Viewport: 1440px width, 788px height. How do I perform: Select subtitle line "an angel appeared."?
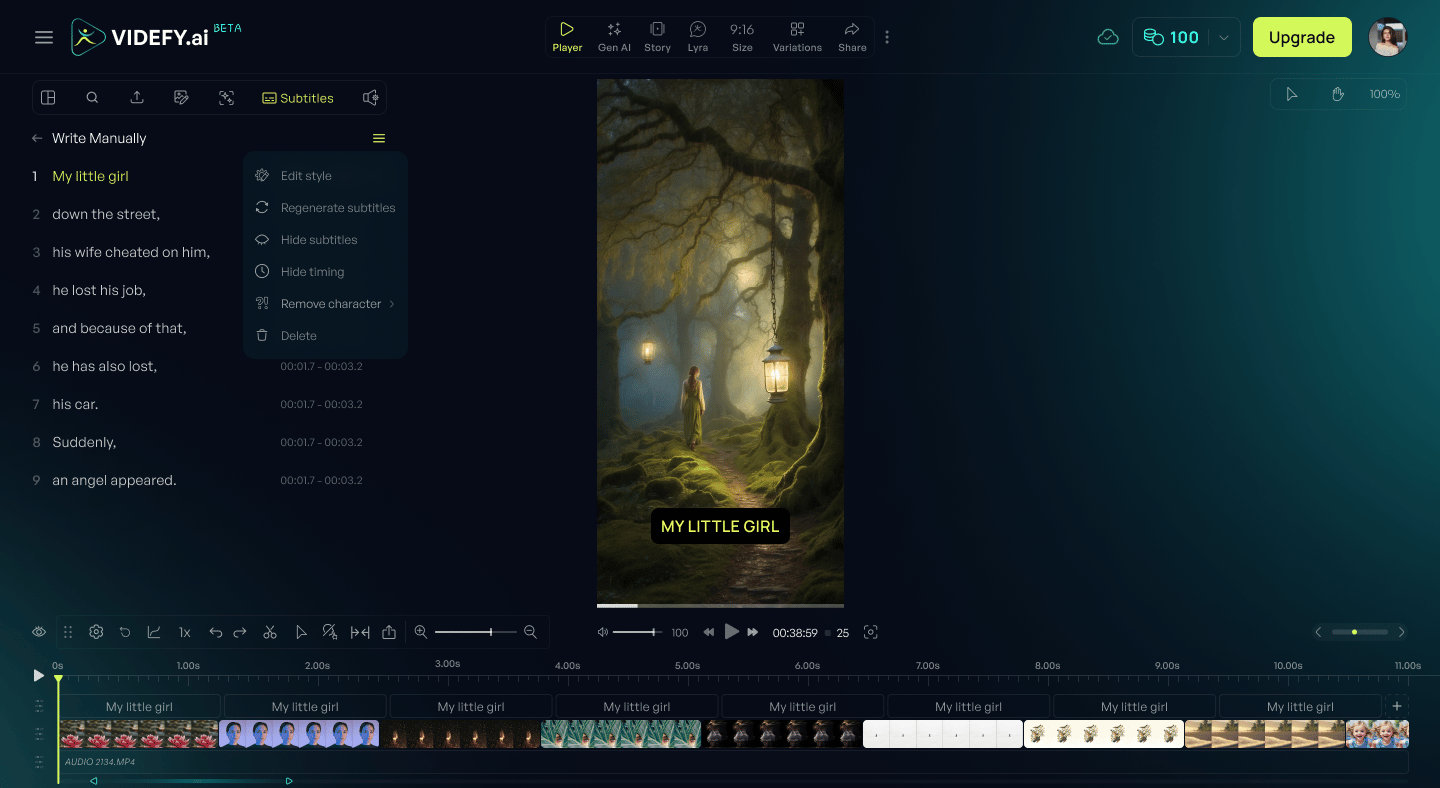pos(114,480)
